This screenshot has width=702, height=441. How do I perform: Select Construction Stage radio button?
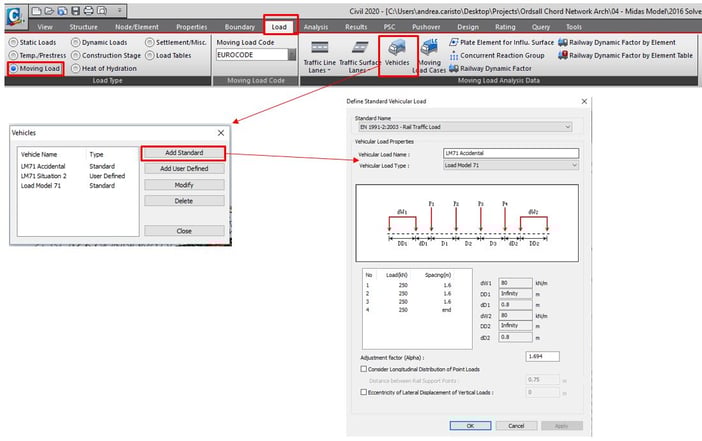pyautogui.click(x=76, y=56)
